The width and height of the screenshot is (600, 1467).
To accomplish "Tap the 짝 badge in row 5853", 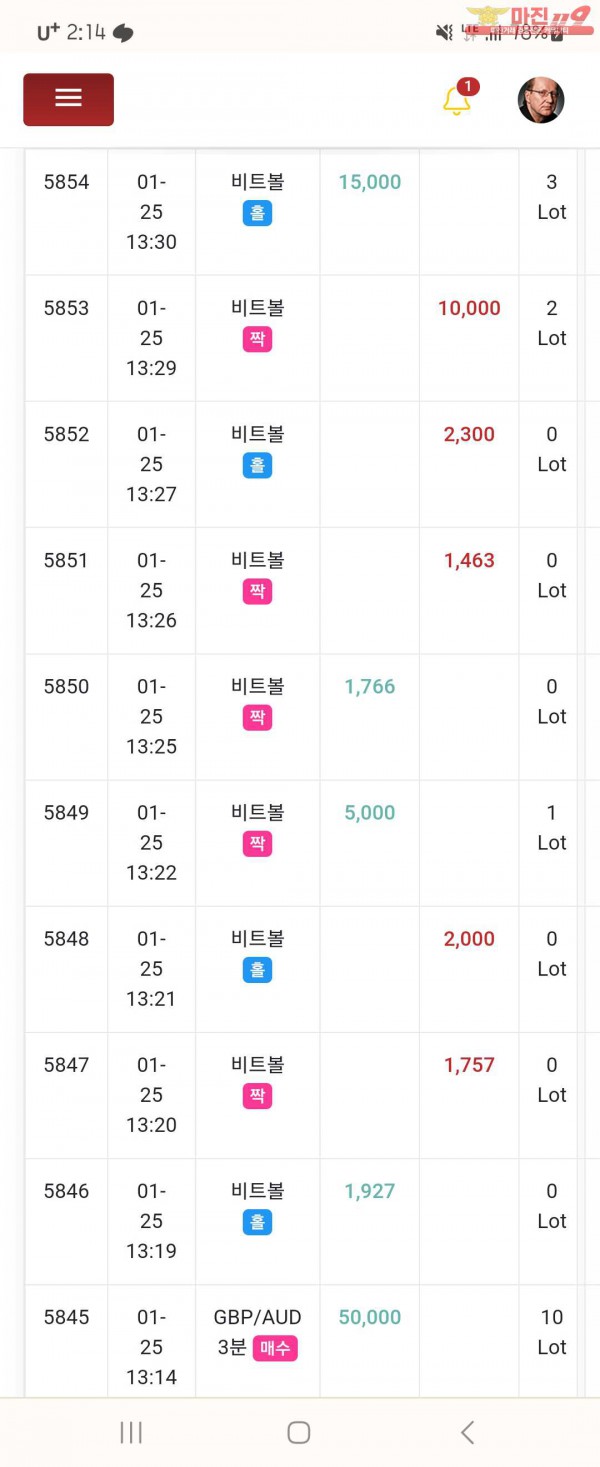I will (257, 339).
